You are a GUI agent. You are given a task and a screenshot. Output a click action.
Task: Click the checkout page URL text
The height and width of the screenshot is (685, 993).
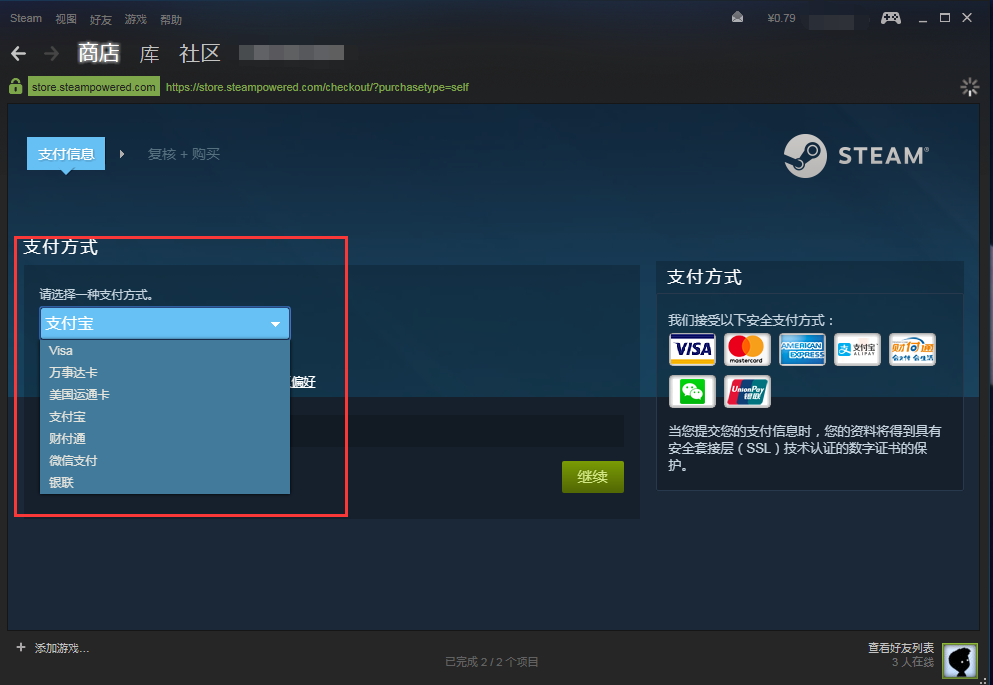(x=317, y=87)
